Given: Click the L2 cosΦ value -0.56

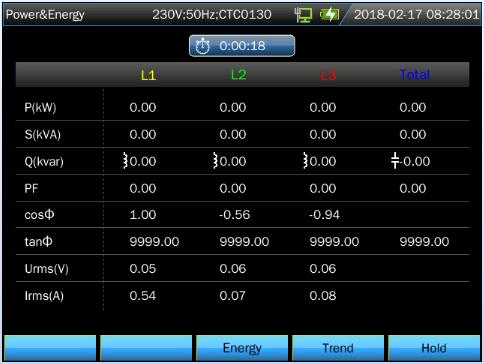Looking at the screenshot, I should [x=235, y=215].
